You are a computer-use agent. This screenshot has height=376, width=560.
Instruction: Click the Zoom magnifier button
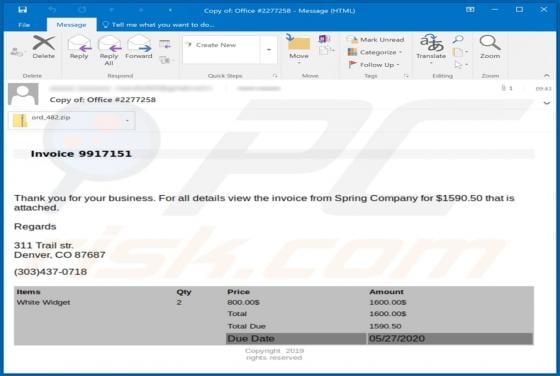(x=490, y=47)
